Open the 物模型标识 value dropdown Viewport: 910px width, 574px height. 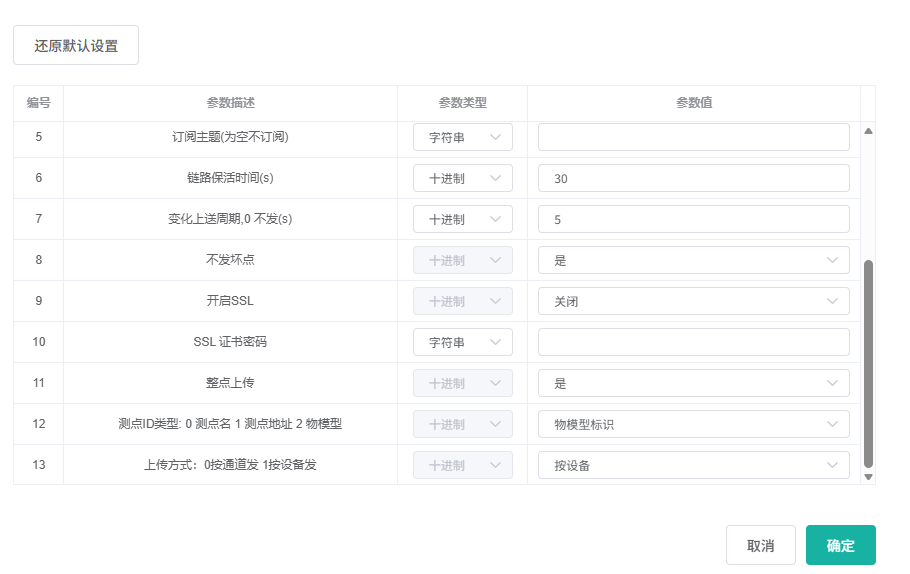coord(693,424)
